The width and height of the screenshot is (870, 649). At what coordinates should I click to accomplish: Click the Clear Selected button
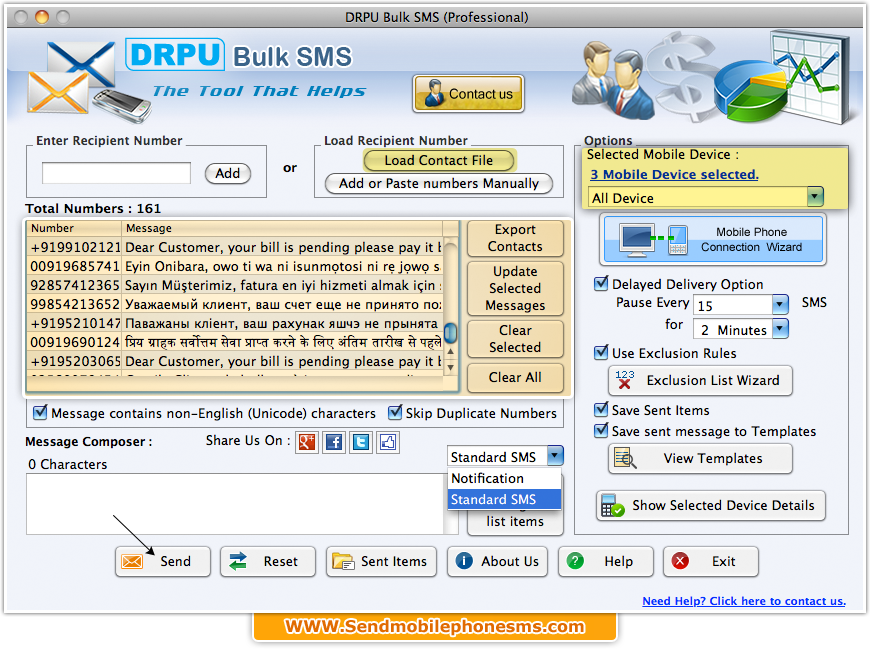515,339
